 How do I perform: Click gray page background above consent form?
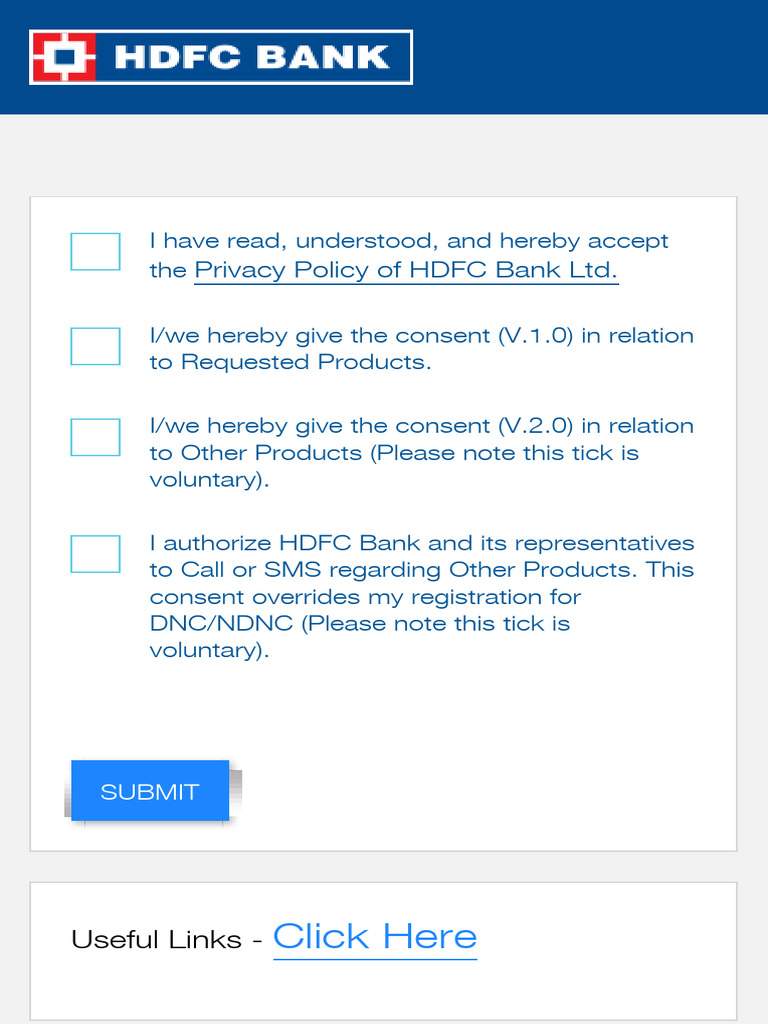click(x=384, y=155)
